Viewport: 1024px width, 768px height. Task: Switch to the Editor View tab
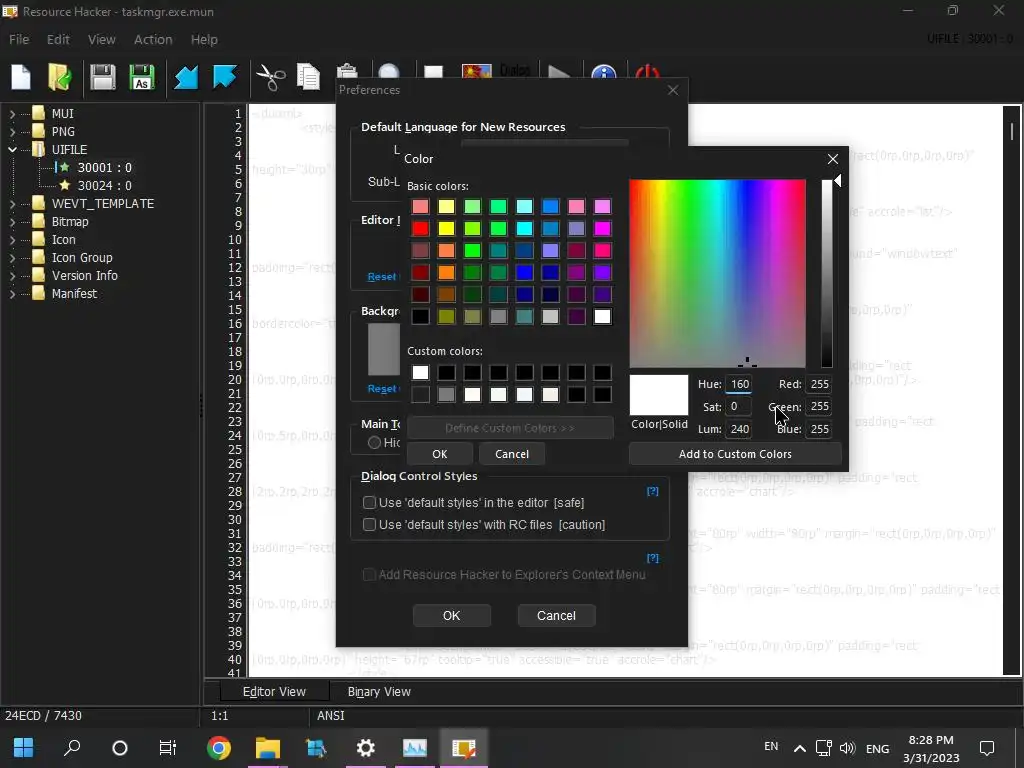point(274,692)
